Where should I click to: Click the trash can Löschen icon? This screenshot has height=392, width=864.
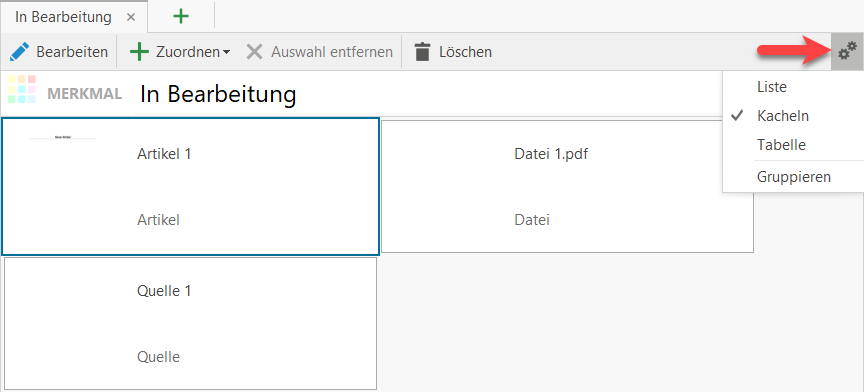[422, 52]
